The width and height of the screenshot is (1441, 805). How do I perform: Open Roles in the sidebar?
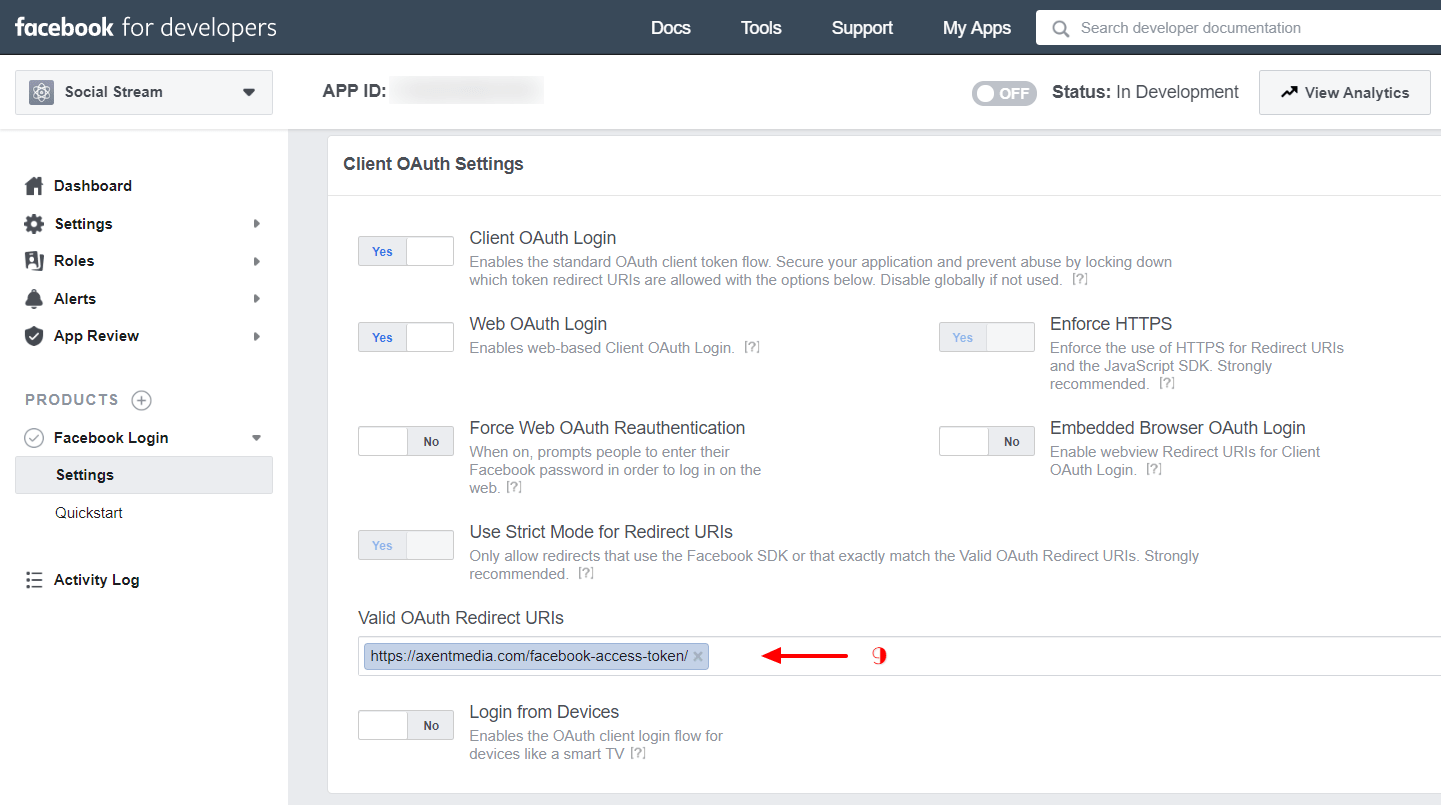(x=74, y=261)
